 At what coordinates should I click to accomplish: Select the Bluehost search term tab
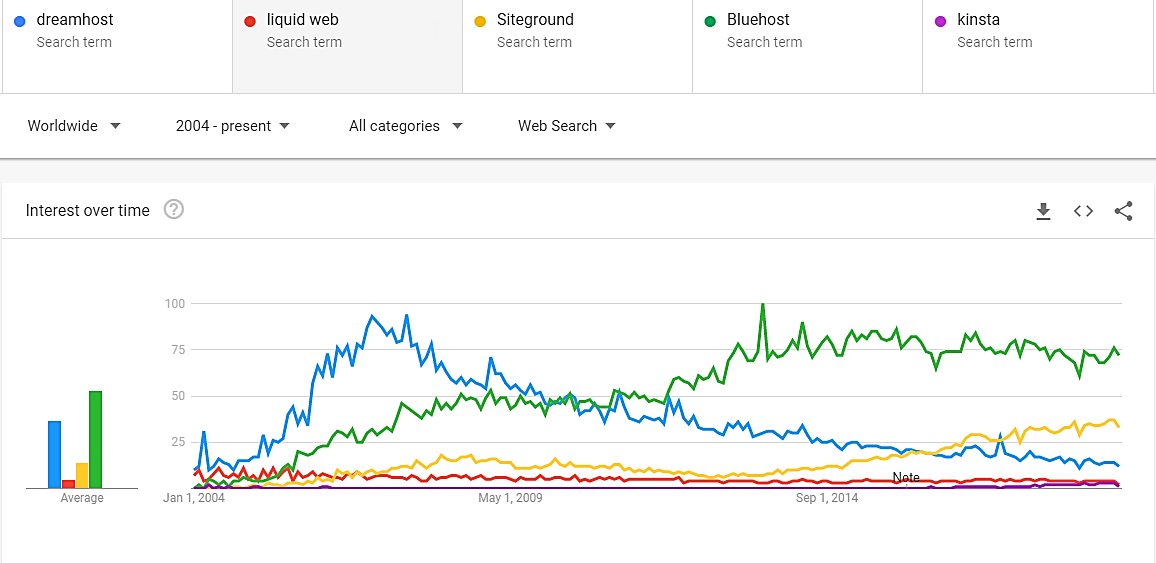(807, 45)
